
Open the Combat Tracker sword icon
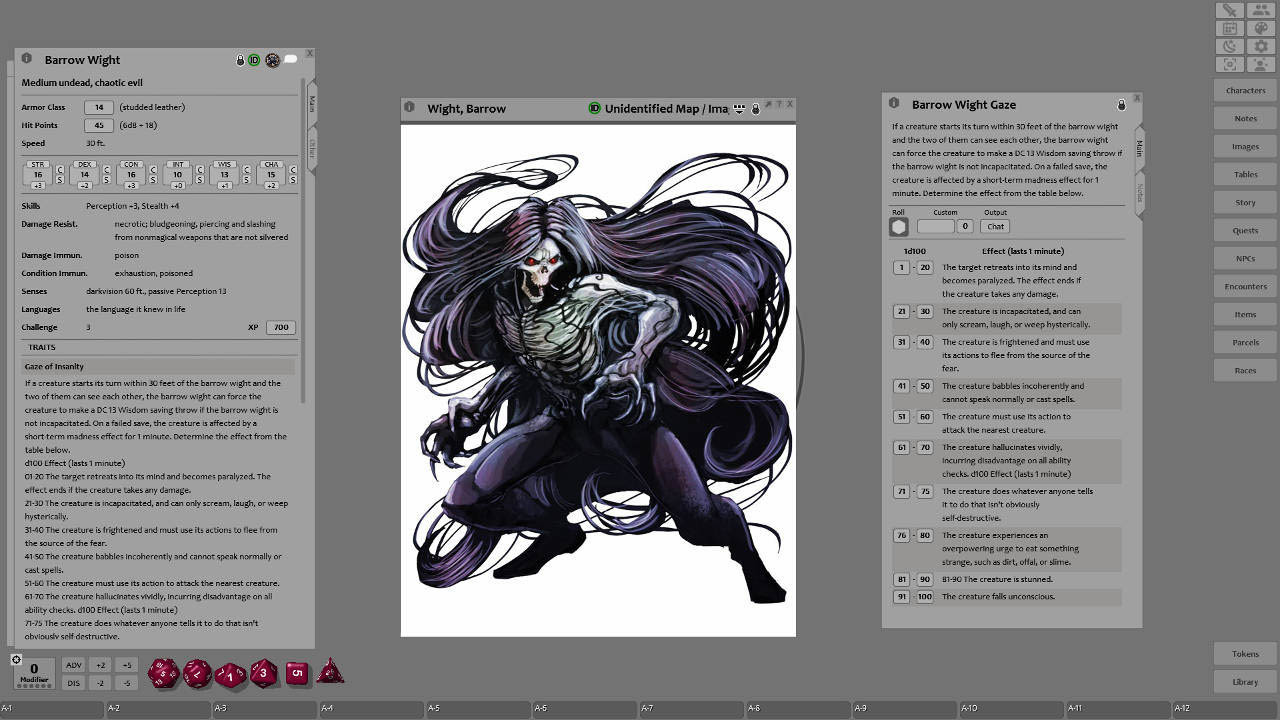(1228, 10)
